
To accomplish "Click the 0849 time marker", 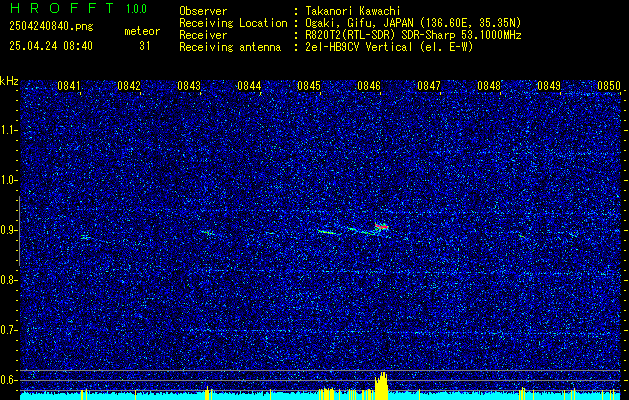I will [x=549, y=86].
